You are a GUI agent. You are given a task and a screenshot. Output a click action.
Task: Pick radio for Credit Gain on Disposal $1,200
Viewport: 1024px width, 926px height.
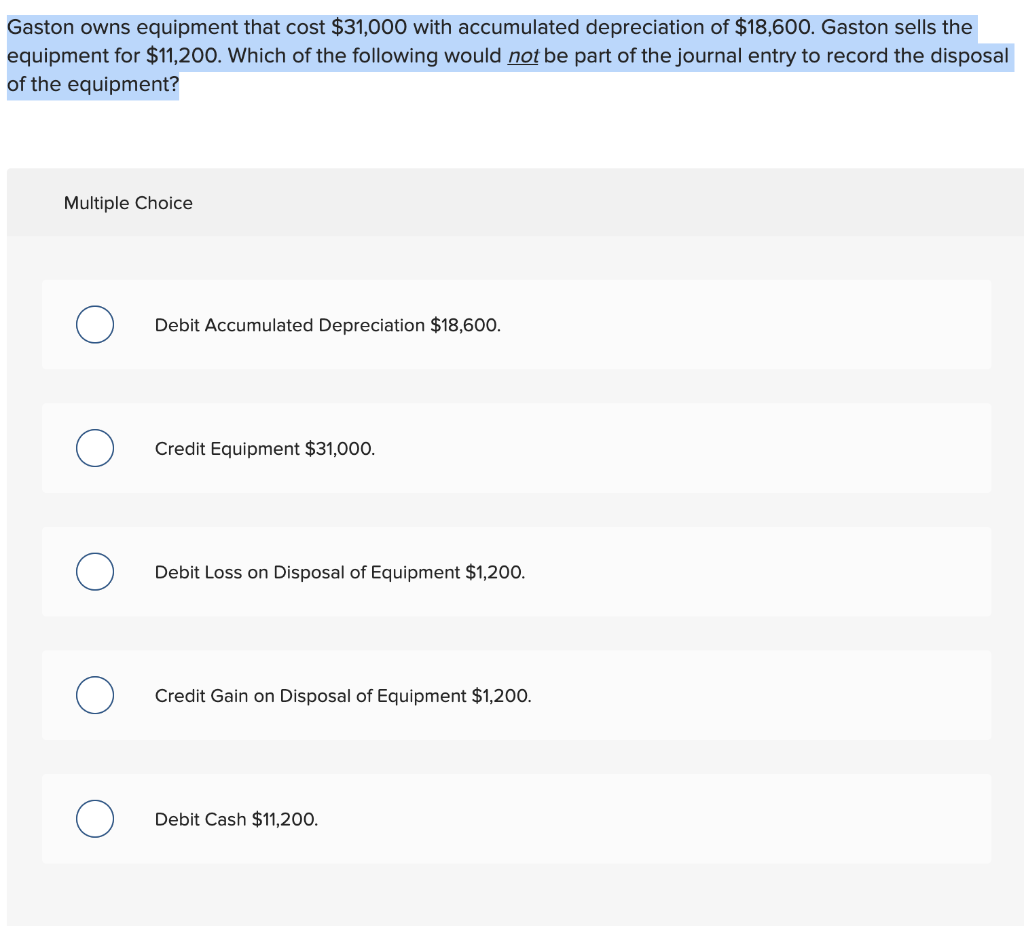click(x=95, y=695)
